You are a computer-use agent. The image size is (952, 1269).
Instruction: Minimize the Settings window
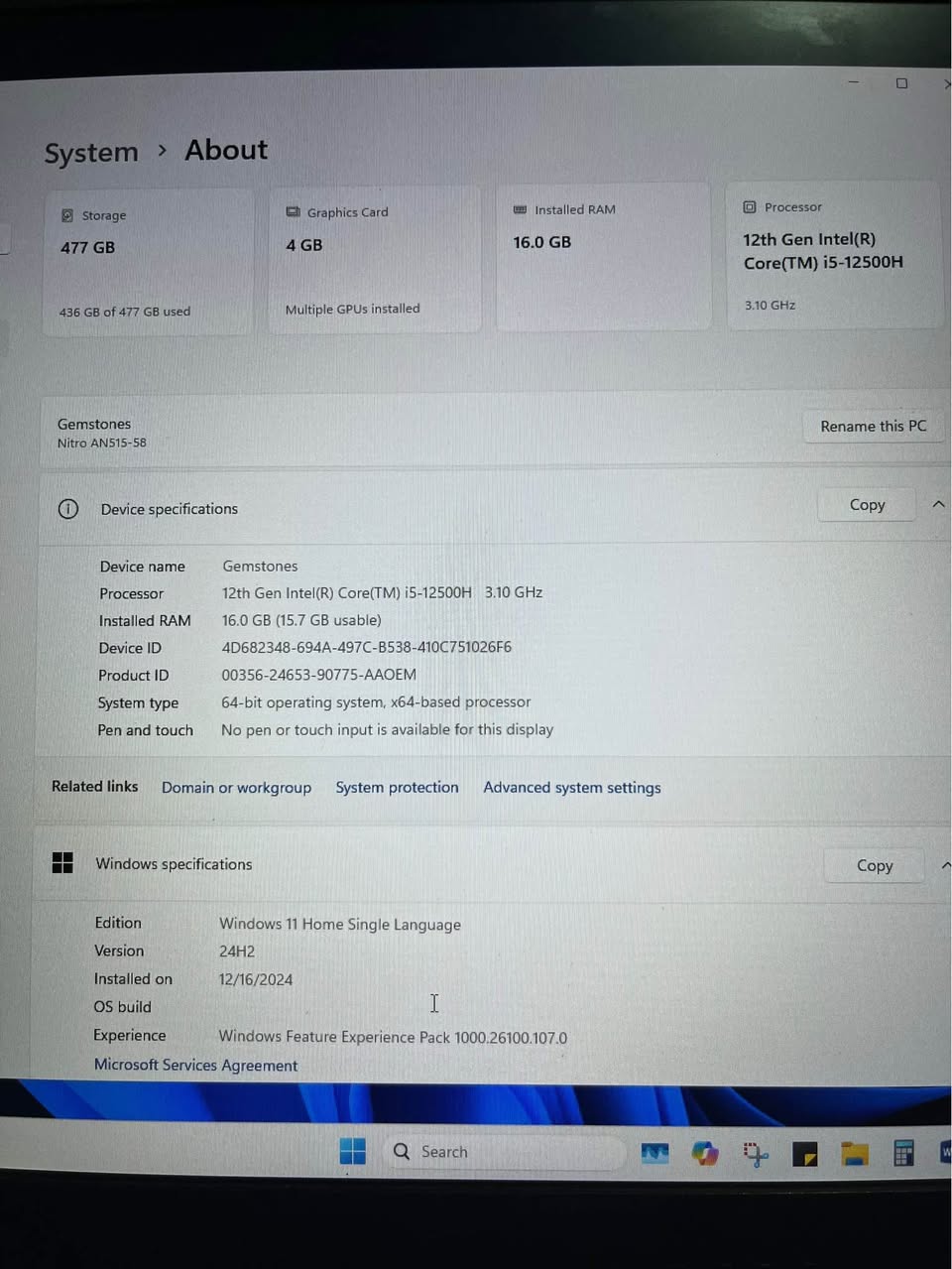pyautogui.click(x=853, y=82)
